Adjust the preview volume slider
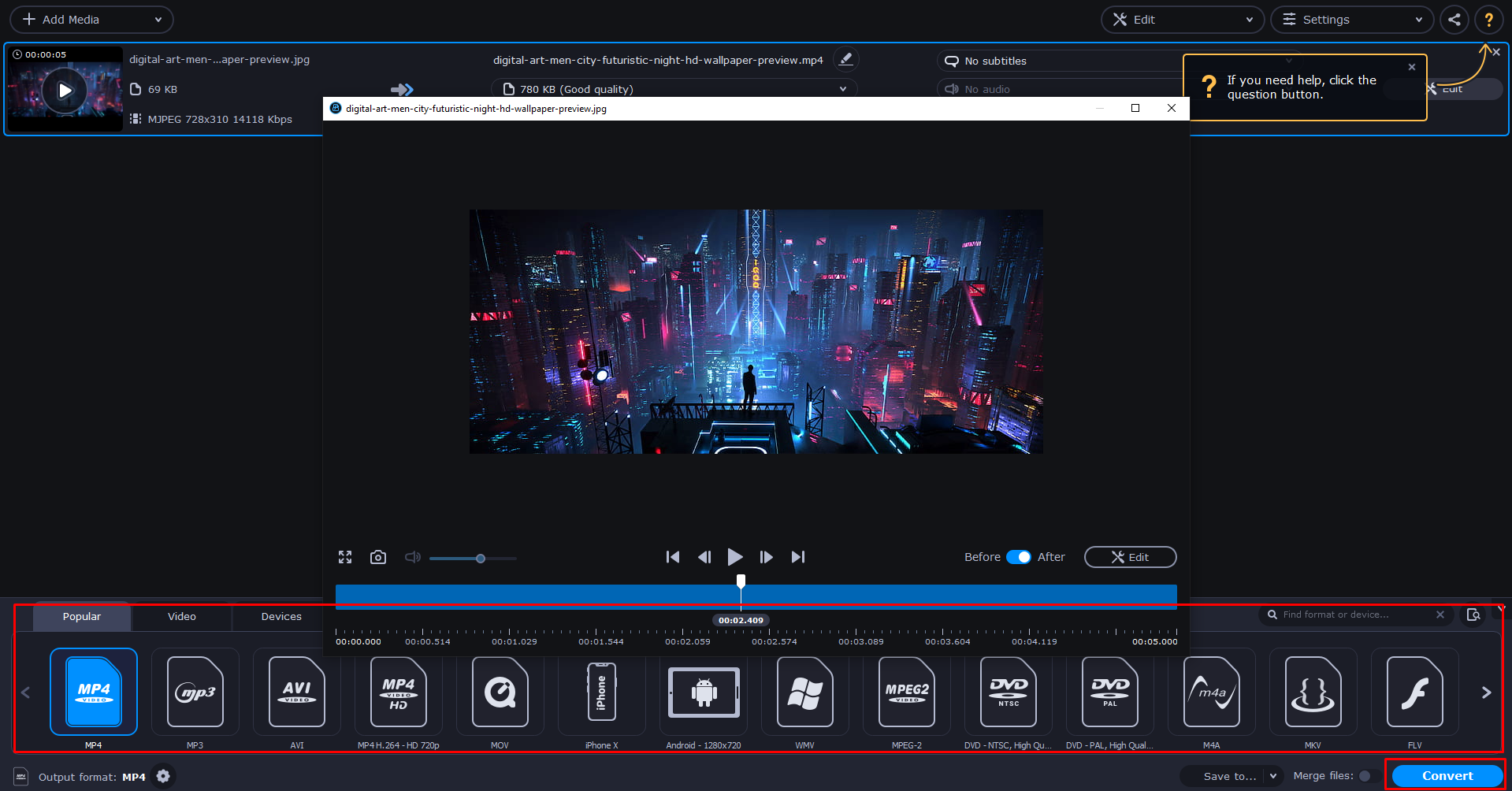Screen dimensions: 1512x791 pos(480,559)
